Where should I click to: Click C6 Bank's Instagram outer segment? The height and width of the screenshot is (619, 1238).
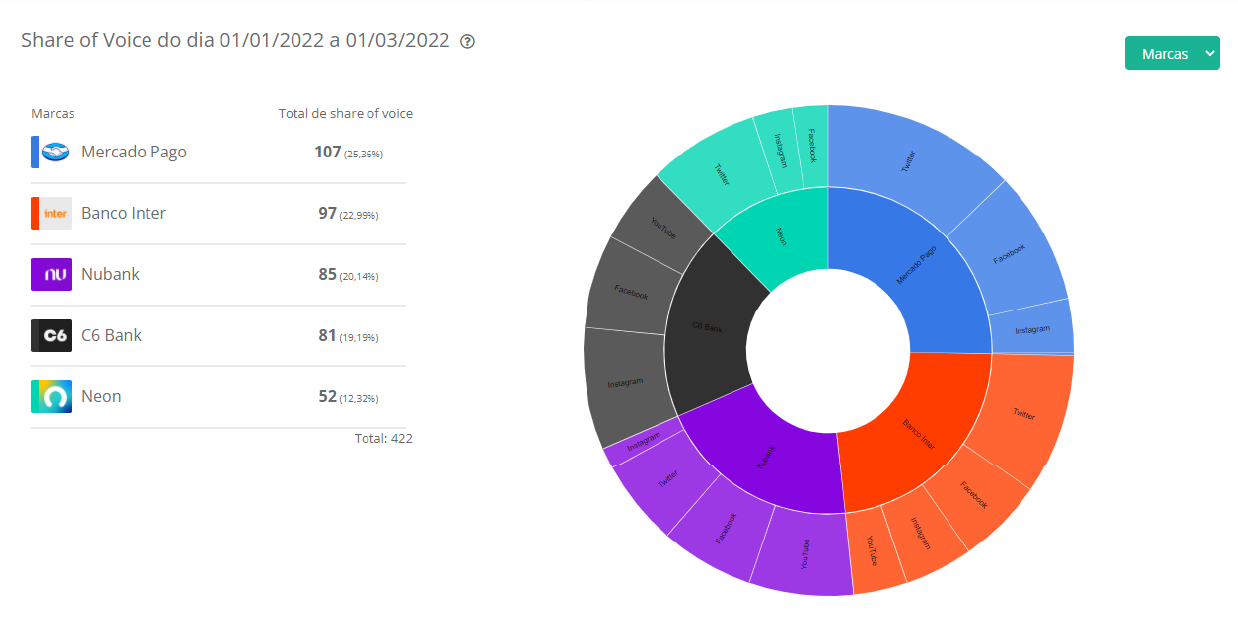tap(625, 385)
